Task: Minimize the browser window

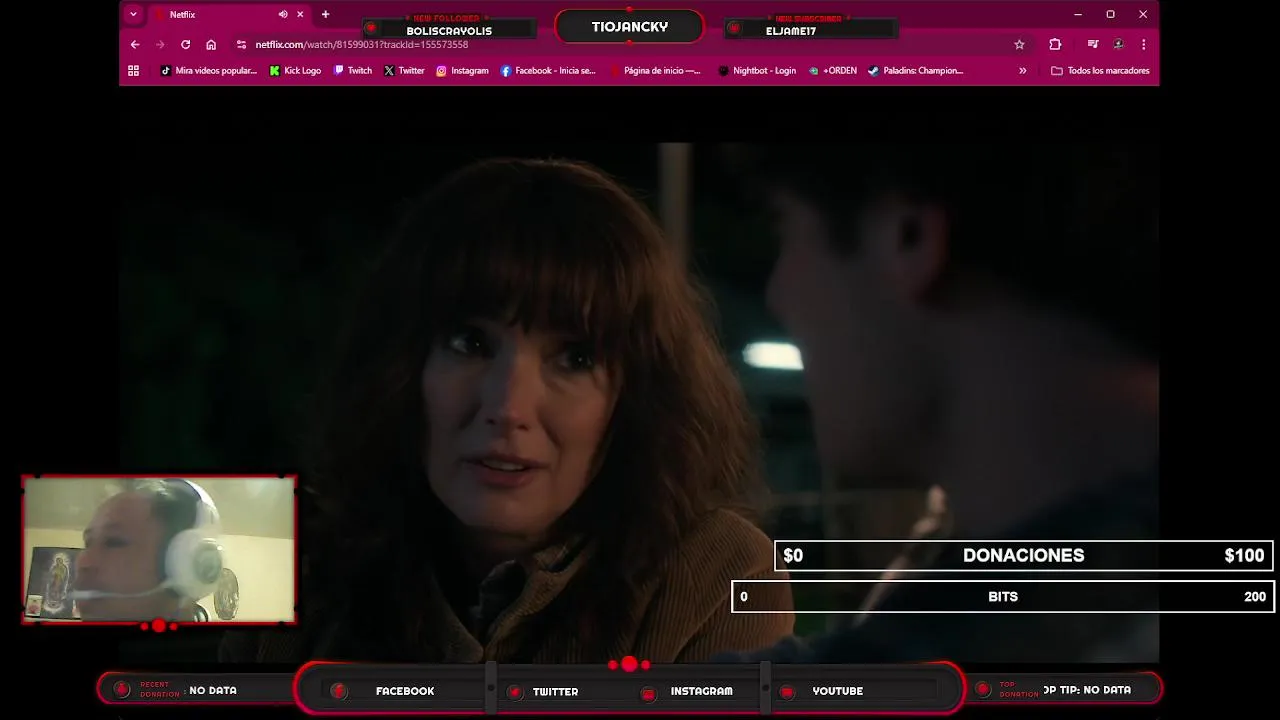Action: click(1077, 14)
